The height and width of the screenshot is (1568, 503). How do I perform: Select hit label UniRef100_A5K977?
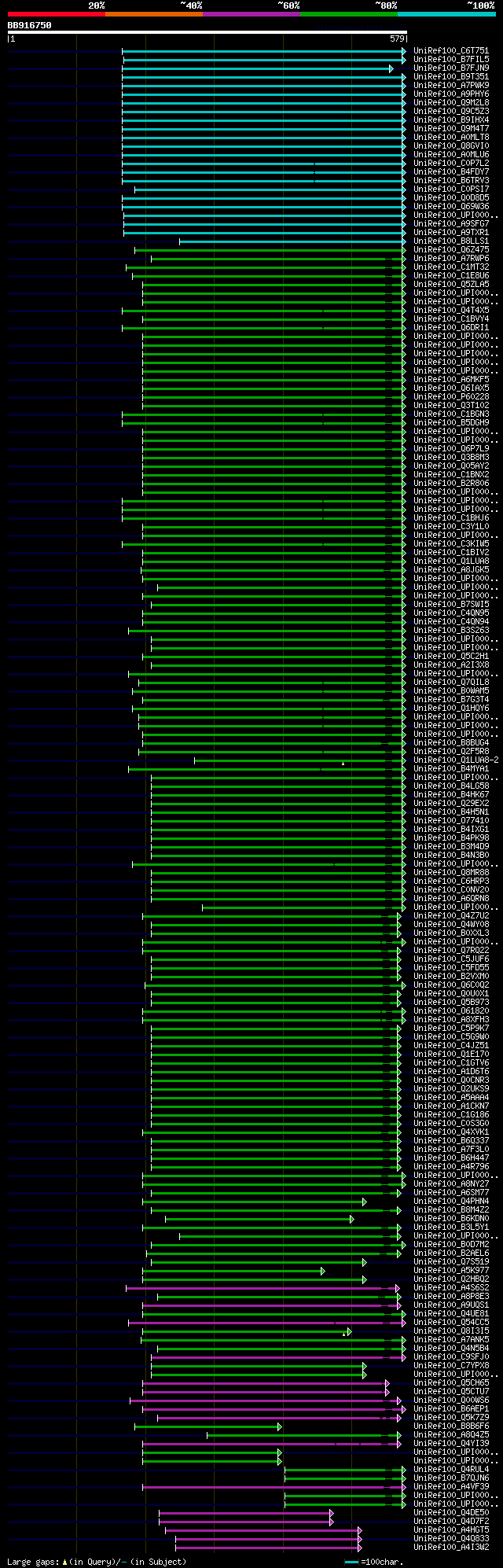pos(451,1271)
